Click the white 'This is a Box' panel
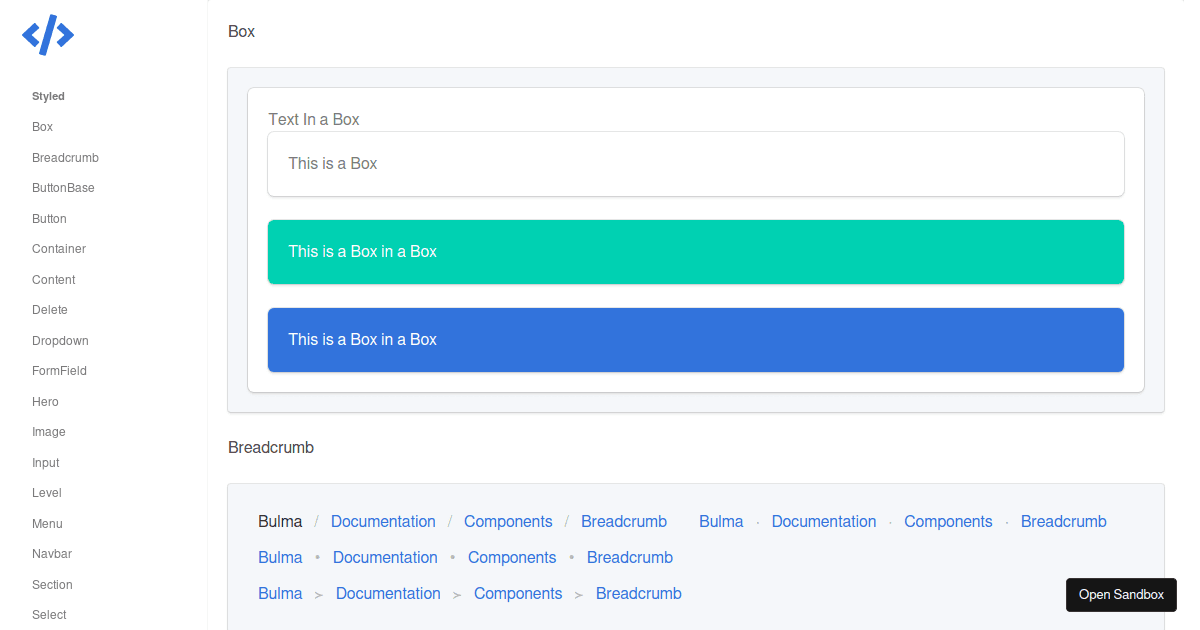The image size is (1200, 630). 695,164
